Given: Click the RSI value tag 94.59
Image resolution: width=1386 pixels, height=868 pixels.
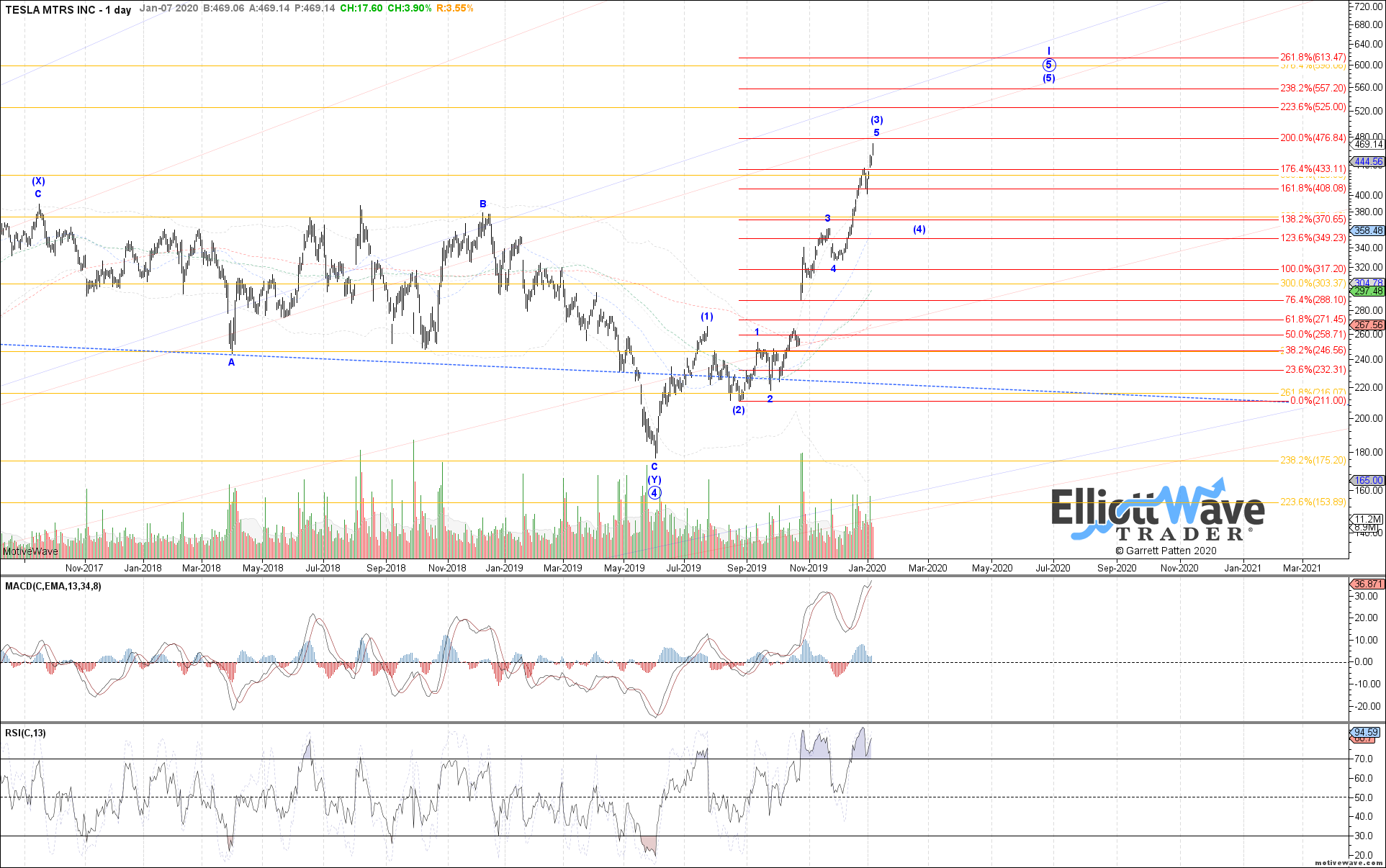Looking at the screenshot, I should (x=1366, y=733).
